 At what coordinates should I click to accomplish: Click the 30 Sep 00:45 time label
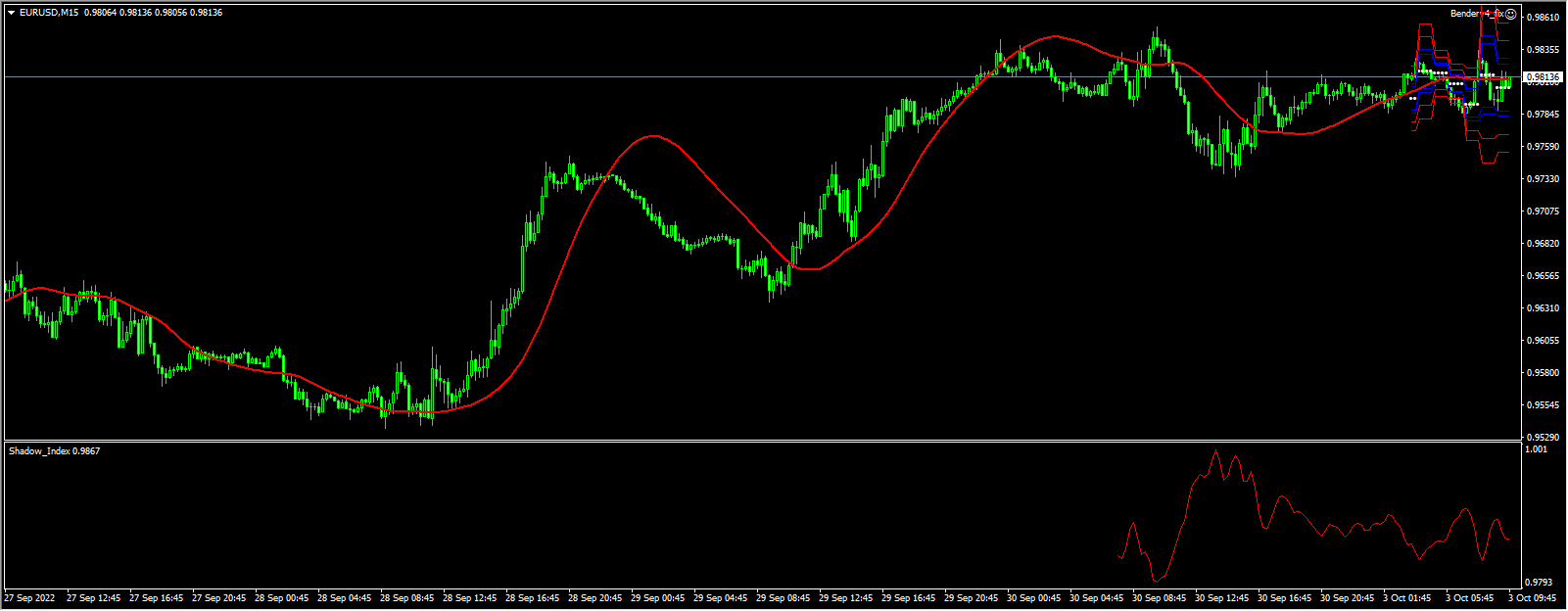(1034, 597)
